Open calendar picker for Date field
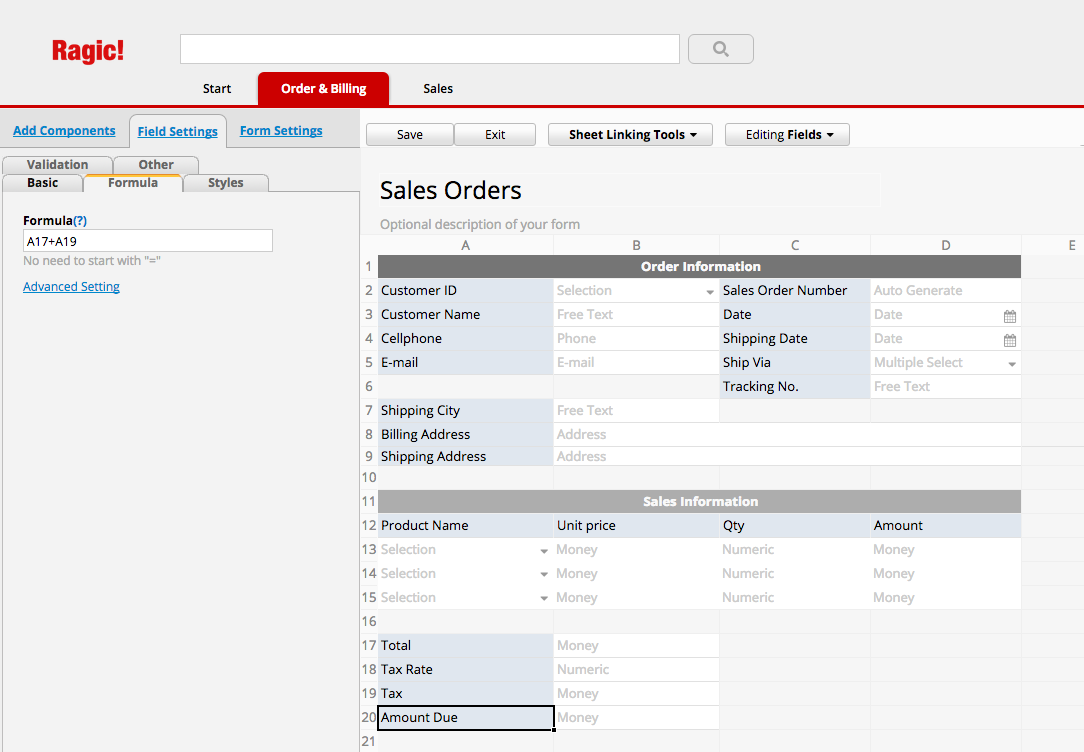 pos(1010,315)
